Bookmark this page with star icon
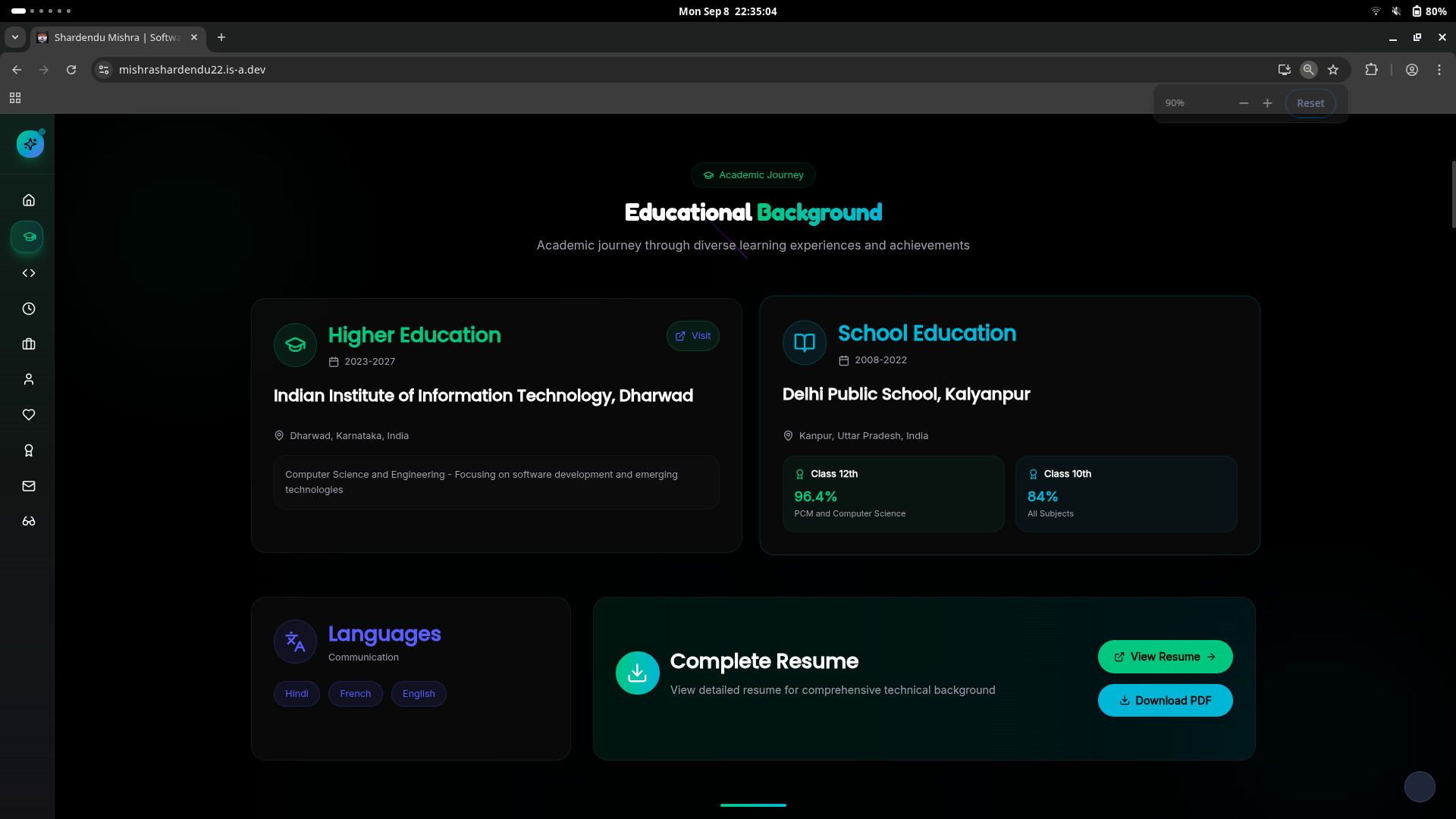 (1333, 70)
